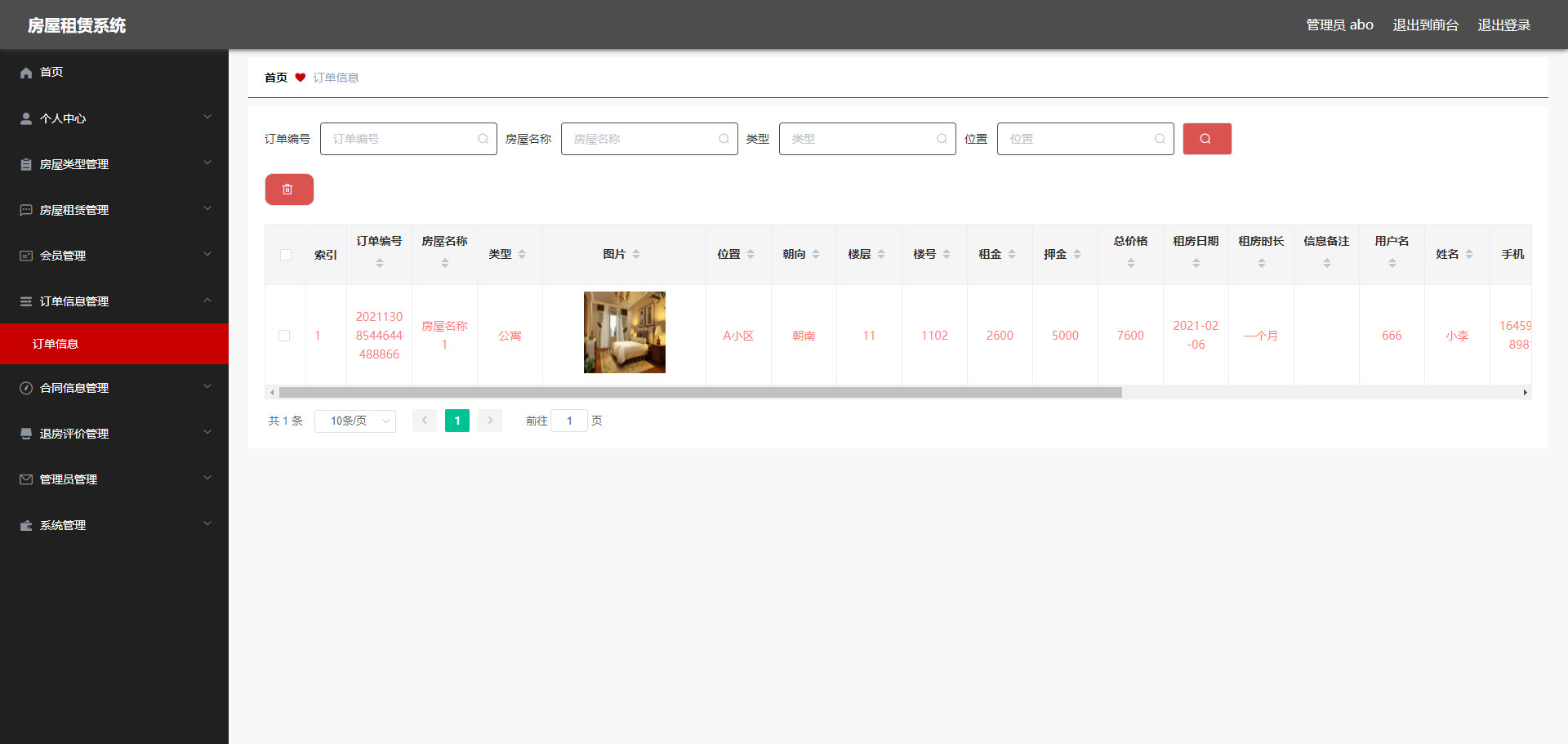Image resolution: width=1568 pixels, height=744 pixels.
Task: Click the magnifier inside 订单编号 search field
Action: [483, 139]
